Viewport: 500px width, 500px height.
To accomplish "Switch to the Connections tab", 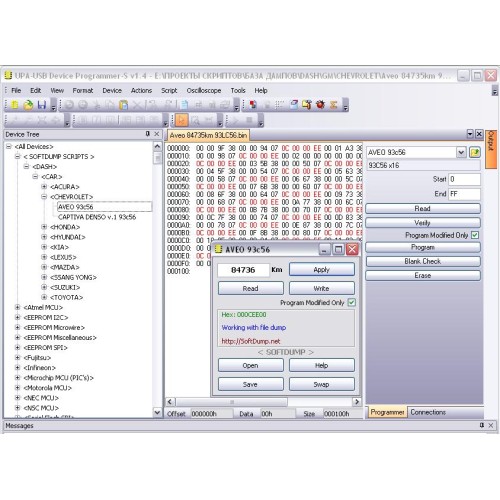I will [428, 412].
